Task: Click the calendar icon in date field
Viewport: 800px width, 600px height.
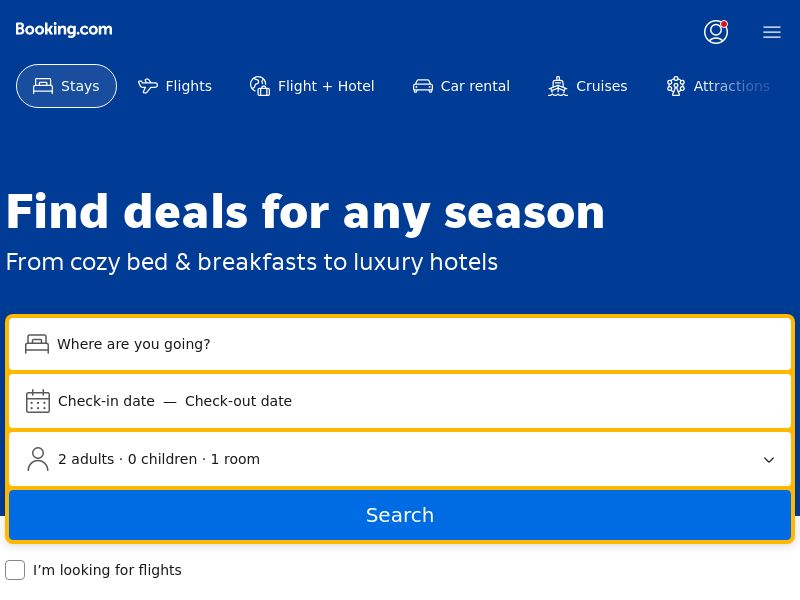Action: coord(38,401)
